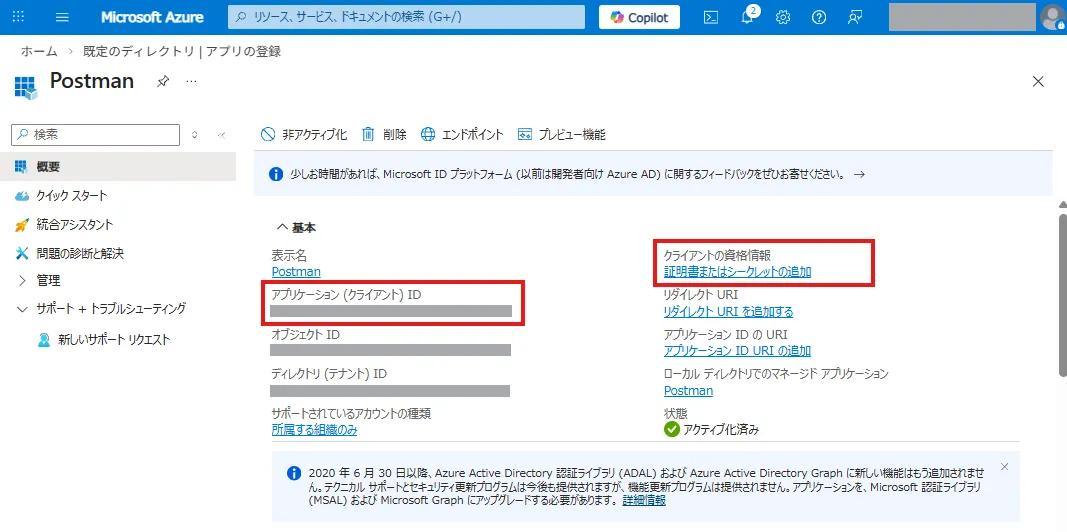This screenshot has width=1067, height=532.
Task: Open the more options ellipsis next to Postman
Action: (x=191, y=82)
